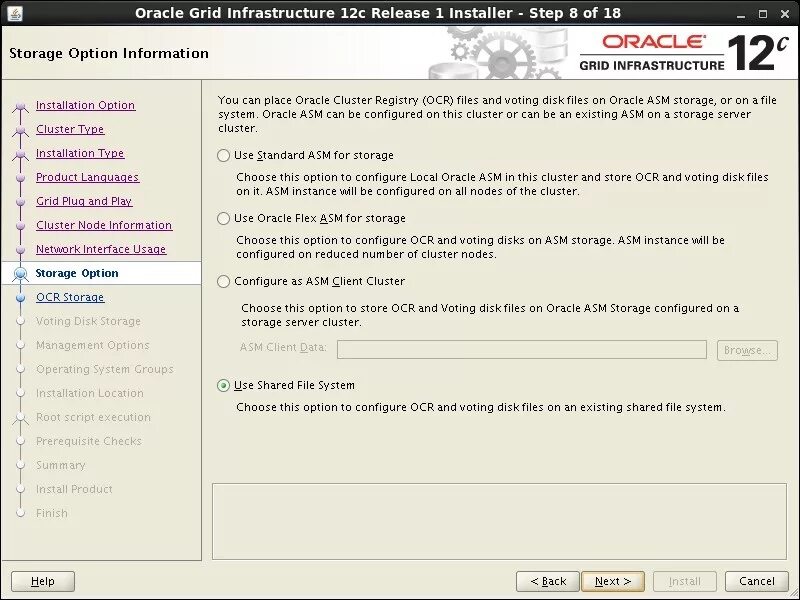Click the ASM Client Data field
The width and height of the screenshot is (800, 600).
[521, 349]
